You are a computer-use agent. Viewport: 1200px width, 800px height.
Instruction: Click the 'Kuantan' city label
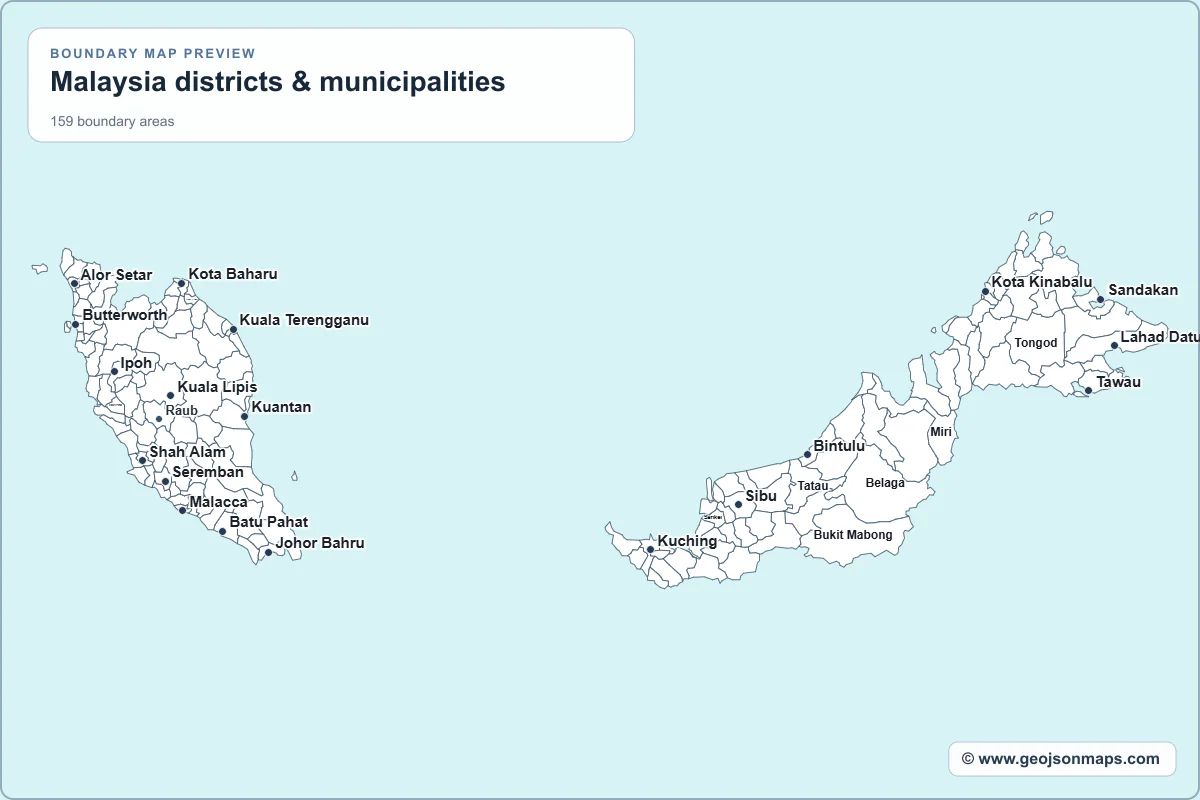click(x=281, y=407)
